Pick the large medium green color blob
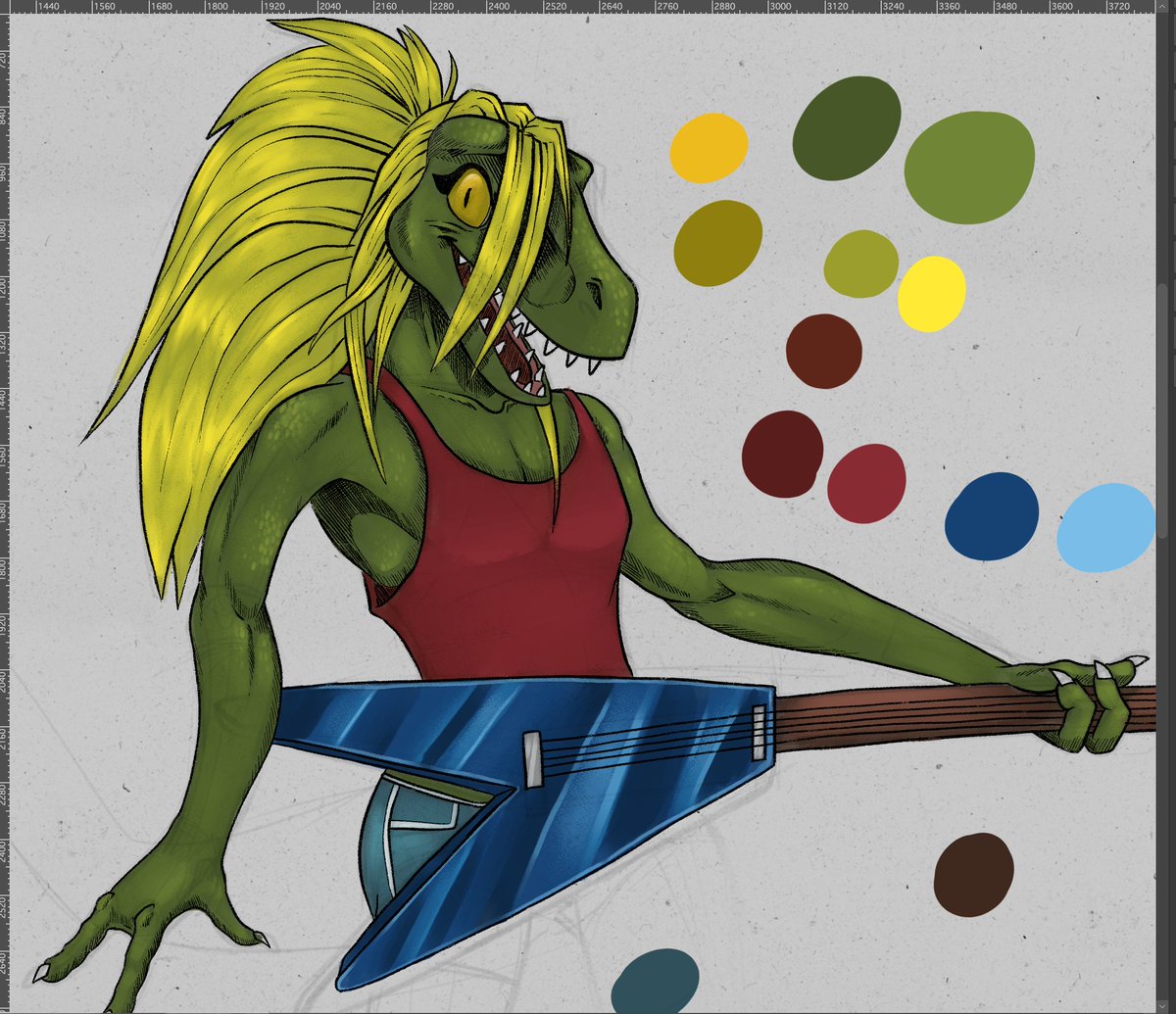The height and width of the screenshot is (1014, 1176). 969,168
